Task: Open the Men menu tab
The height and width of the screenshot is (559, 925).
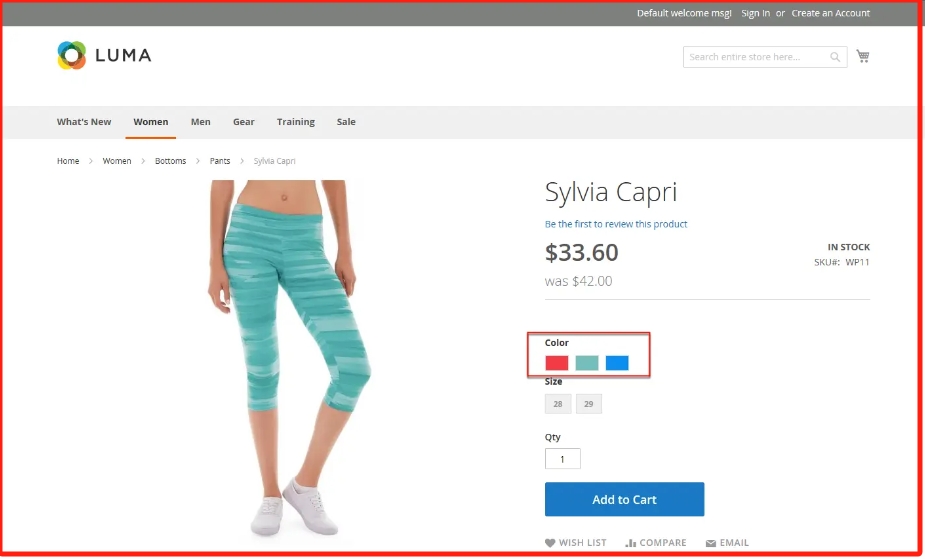Action: (x=201, y=122)
